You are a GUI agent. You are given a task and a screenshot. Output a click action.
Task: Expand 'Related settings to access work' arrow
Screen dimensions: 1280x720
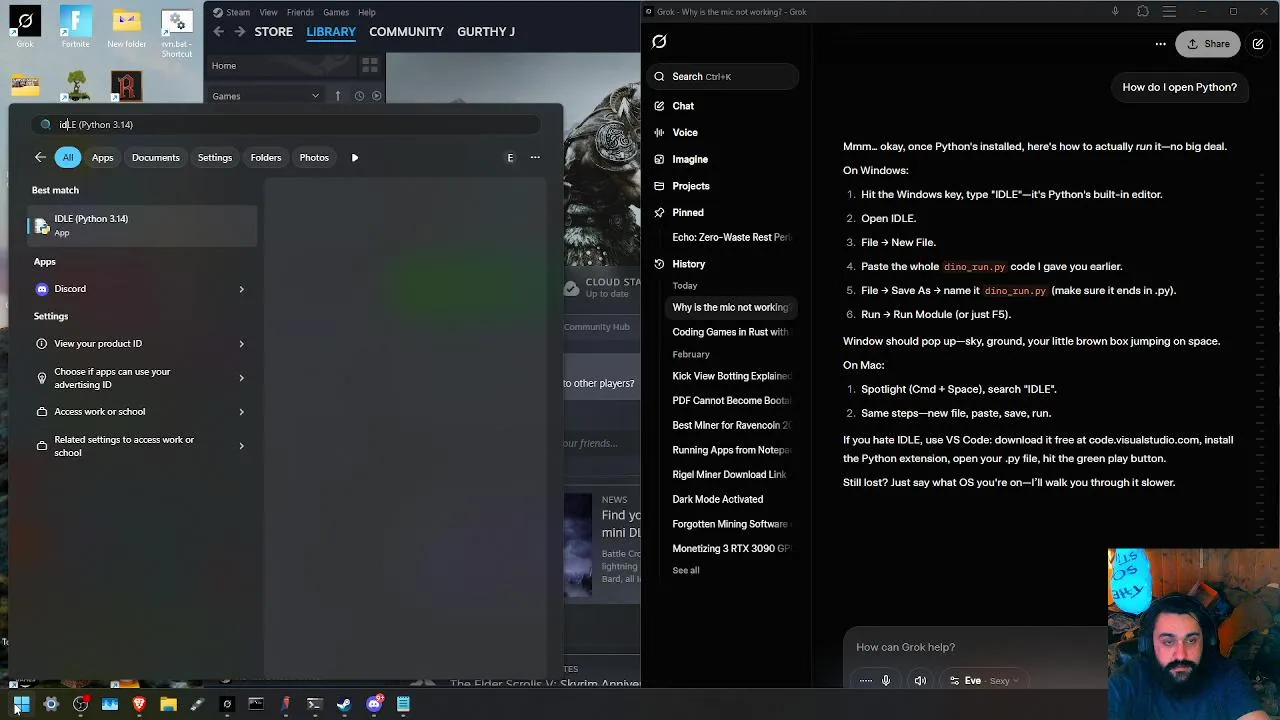pos(241,446)
